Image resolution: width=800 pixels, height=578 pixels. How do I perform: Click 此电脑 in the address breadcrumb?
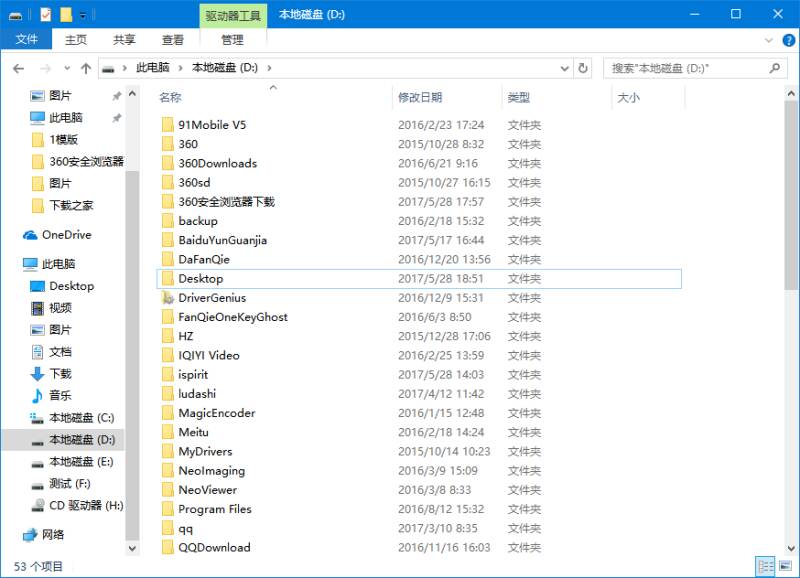click(153, 67)
